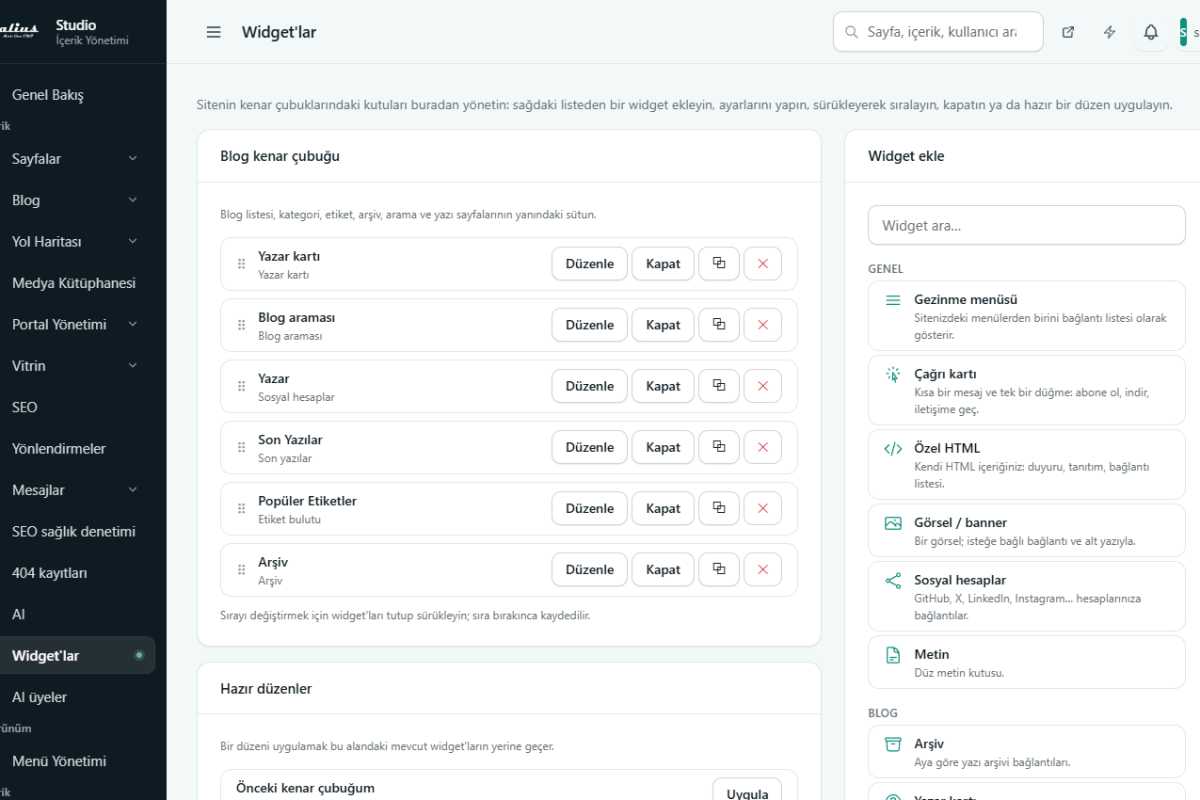Click Düzenle for the Yazar kartı widget
The height and width of the screenshot is (800, 1200).
click(x=590, y=264)
